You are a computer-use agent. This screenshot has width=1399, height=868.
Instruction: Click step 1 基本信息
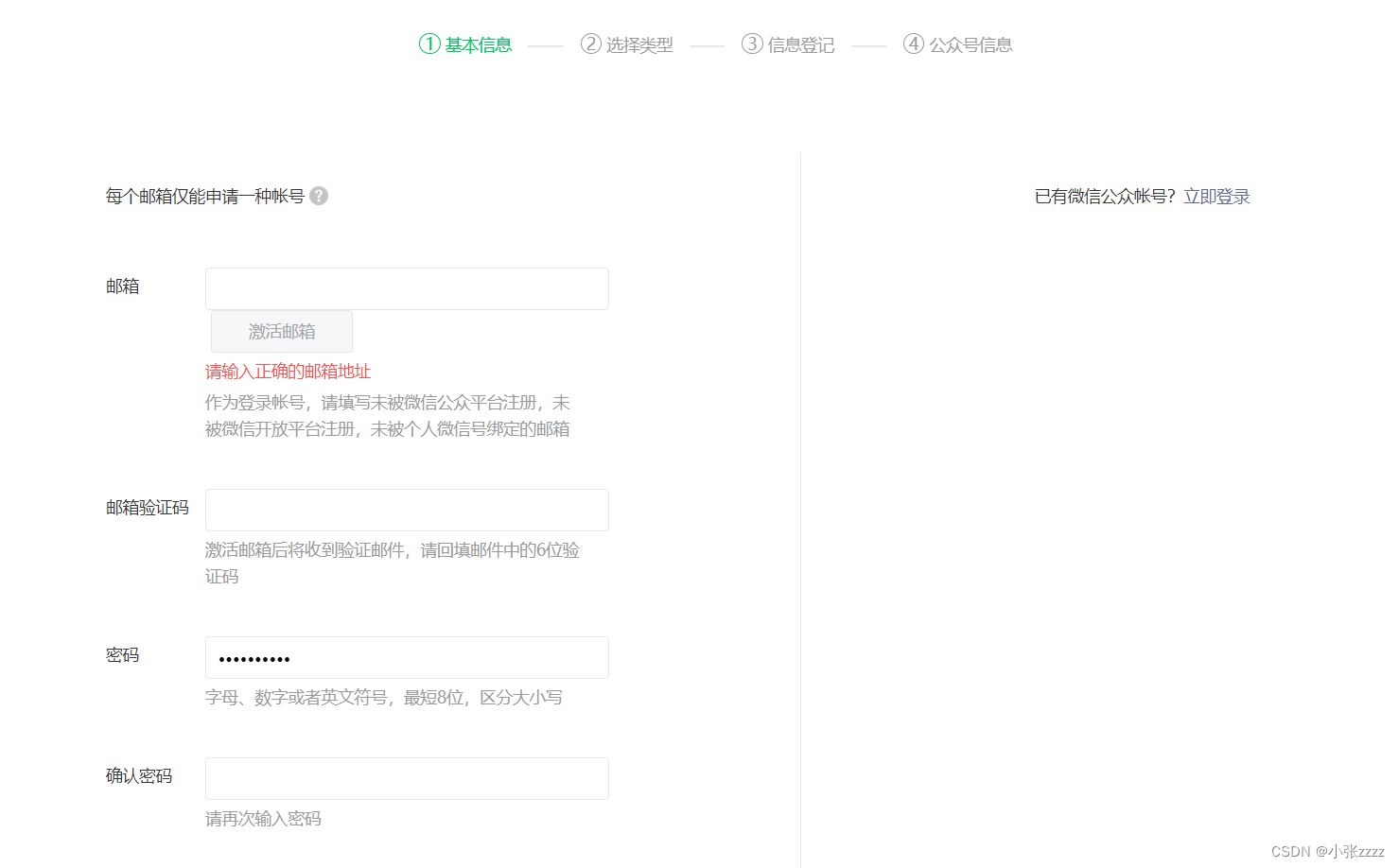pyautogui.click(x=465, y=44)
